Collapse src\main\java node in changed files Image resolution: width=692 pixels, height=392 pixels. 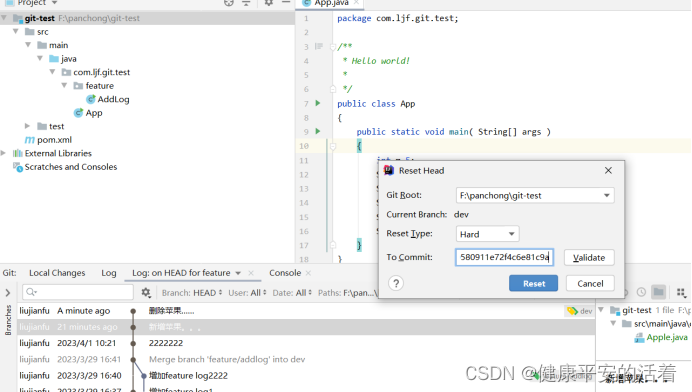coord(613,324)
